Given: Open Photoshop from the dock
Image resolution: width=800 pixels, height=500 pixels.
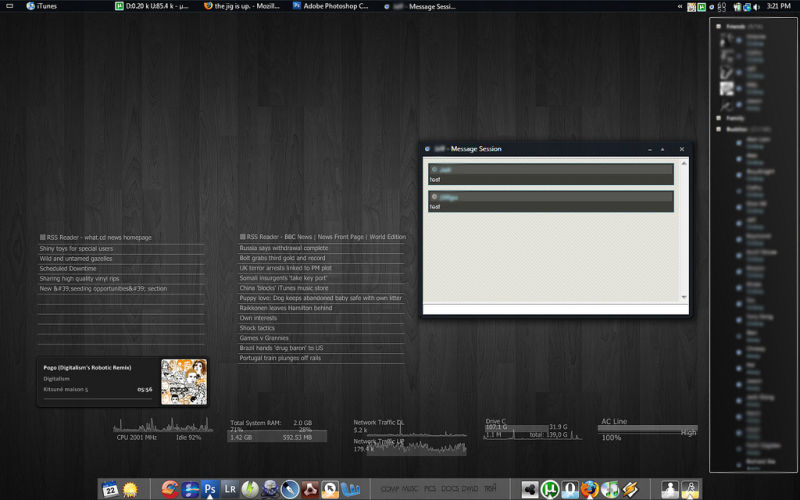Looking at the screenshot, I should coord(211,489).
